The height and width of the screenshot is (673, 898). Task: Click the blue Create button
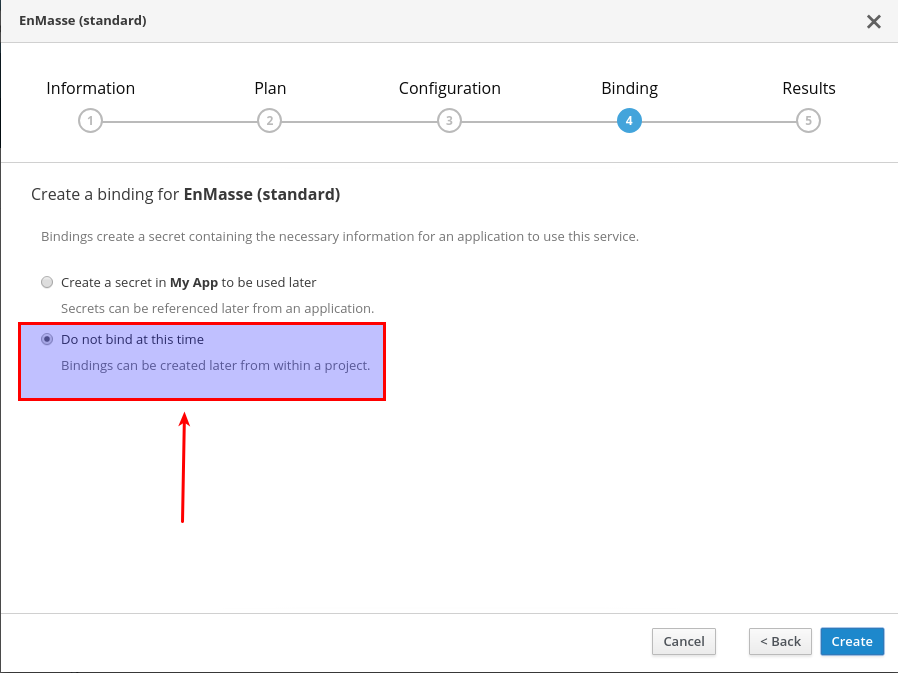pos(852,641)
